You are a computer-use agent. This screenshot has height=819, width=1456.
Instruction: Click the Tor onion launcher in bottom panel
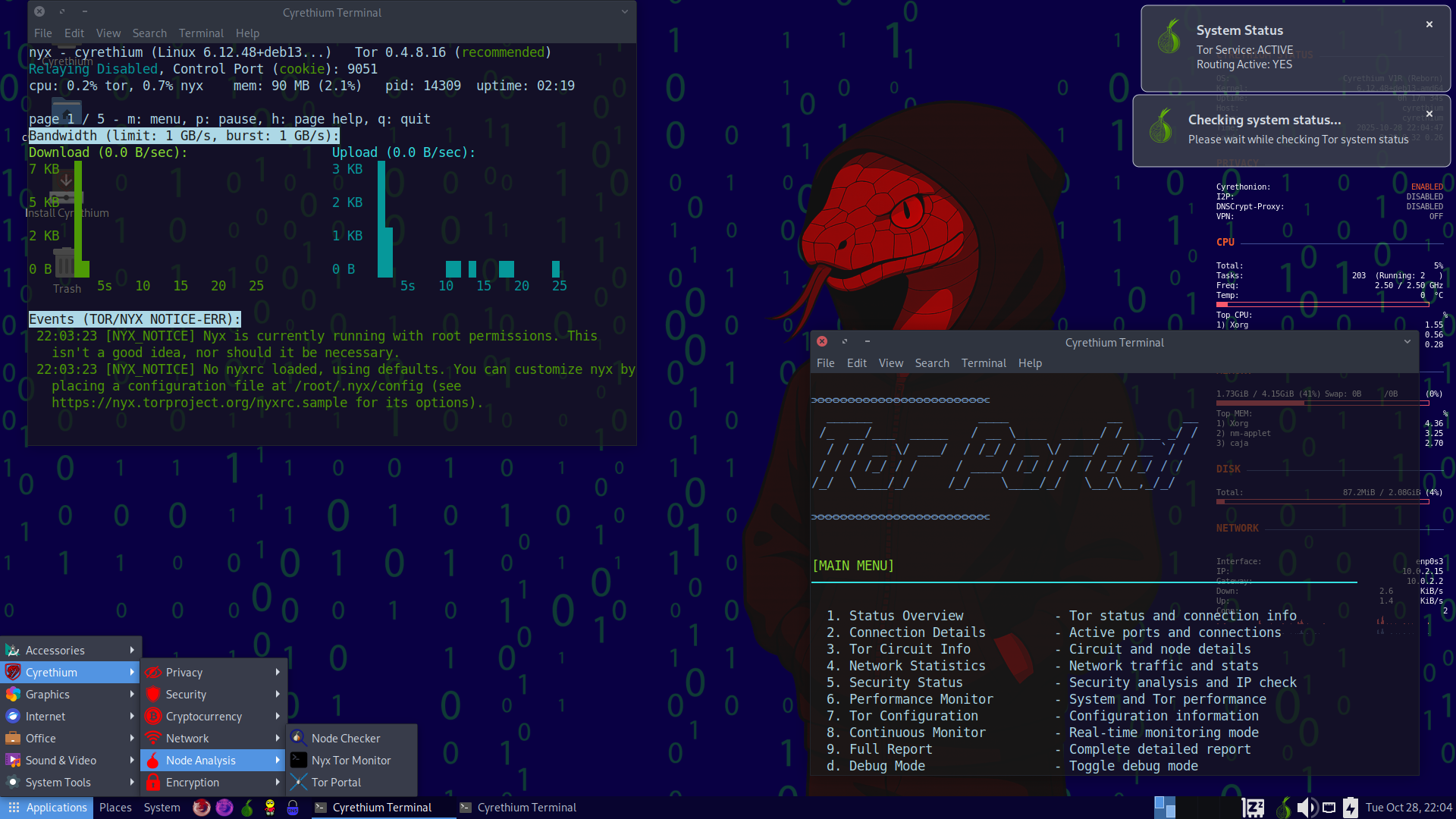pos(247,808)
